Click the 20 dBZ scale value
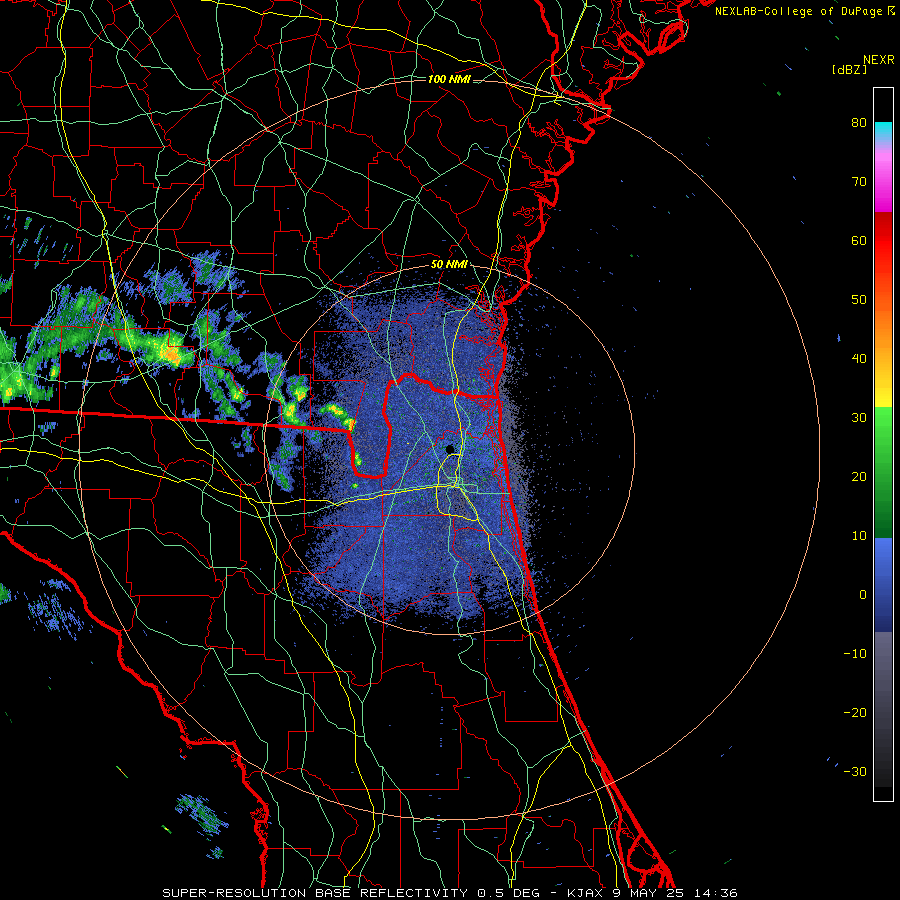Viewport: 900px width, 900px height. click(859, 477)
